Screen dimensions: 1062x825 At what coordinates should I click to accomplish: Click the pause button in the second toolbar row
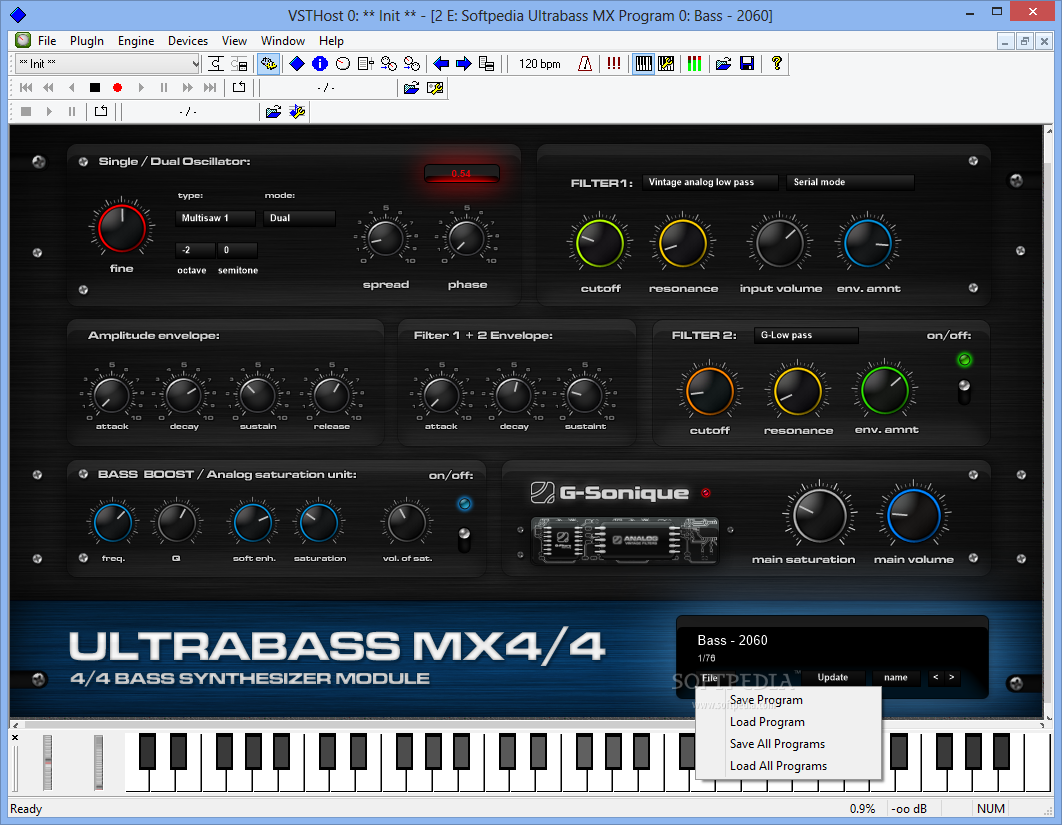coord(164,87)
